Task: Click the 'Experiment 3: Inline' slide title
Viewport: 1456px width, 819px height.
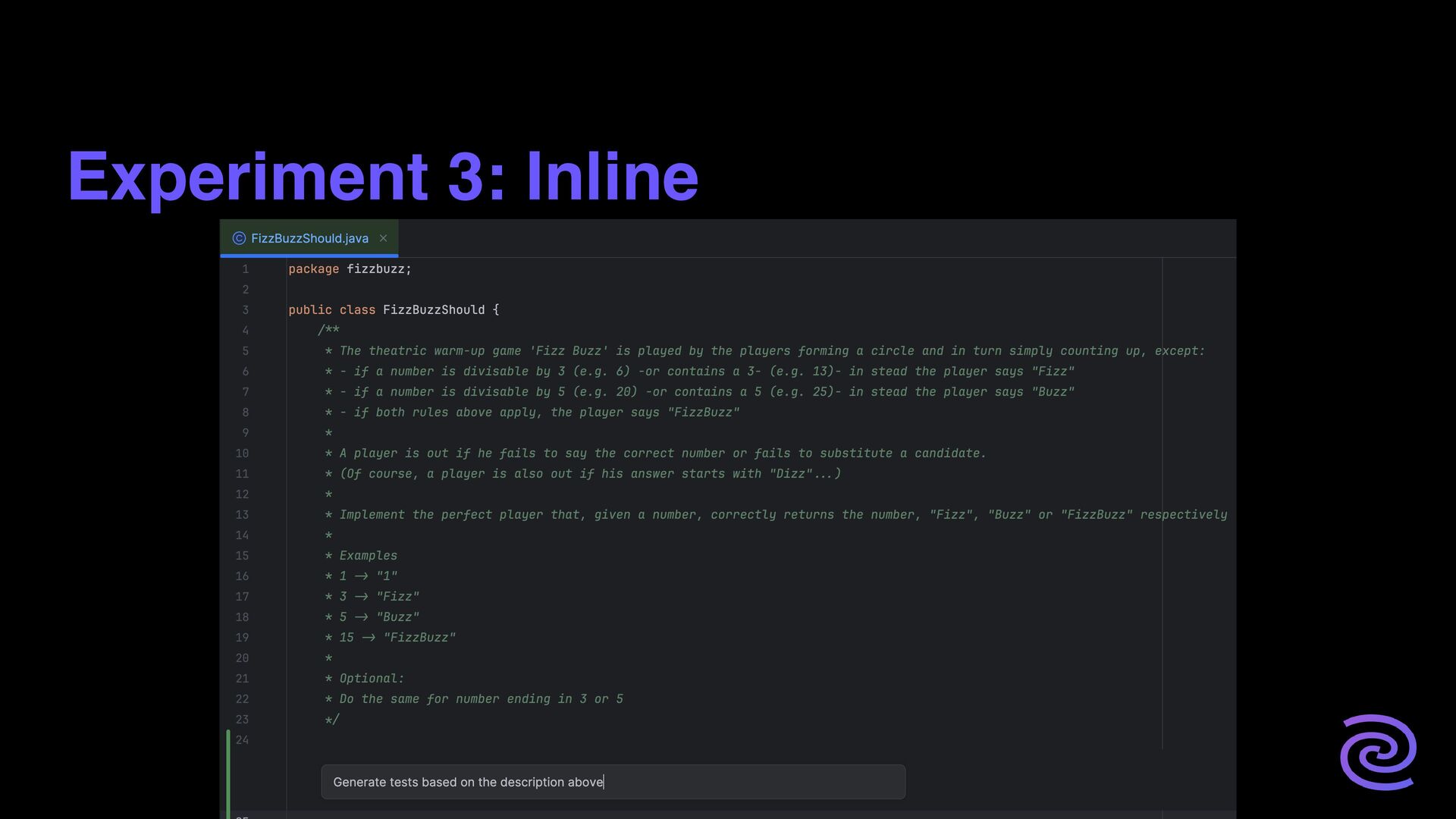Action: coord(383,176)
